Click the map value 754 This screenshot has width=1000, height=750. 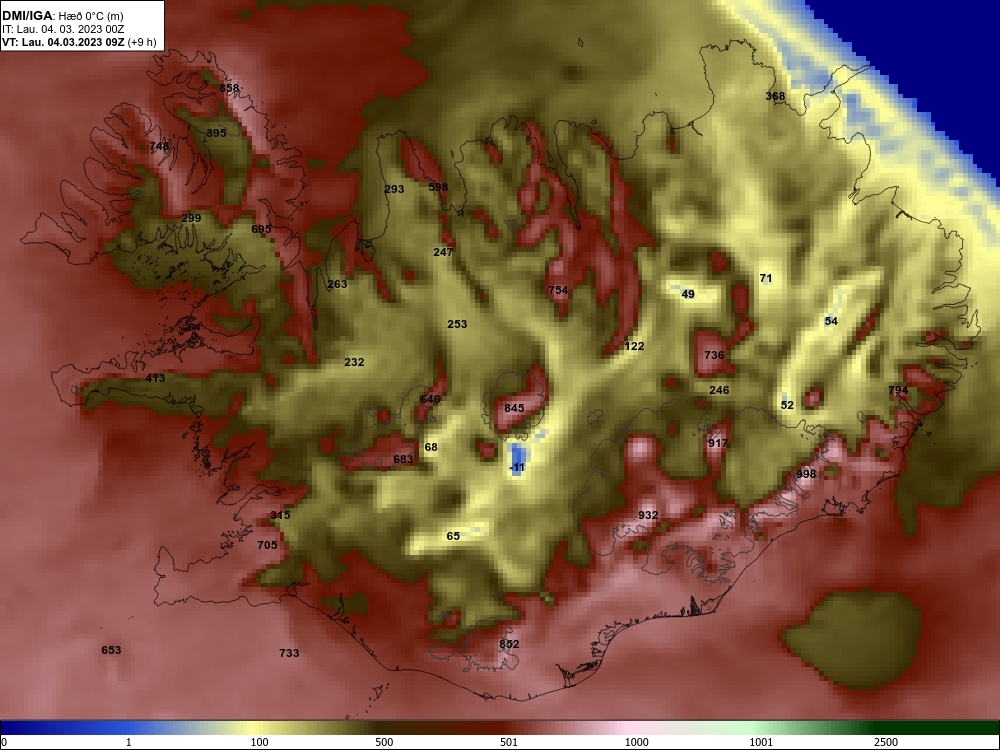558,290
